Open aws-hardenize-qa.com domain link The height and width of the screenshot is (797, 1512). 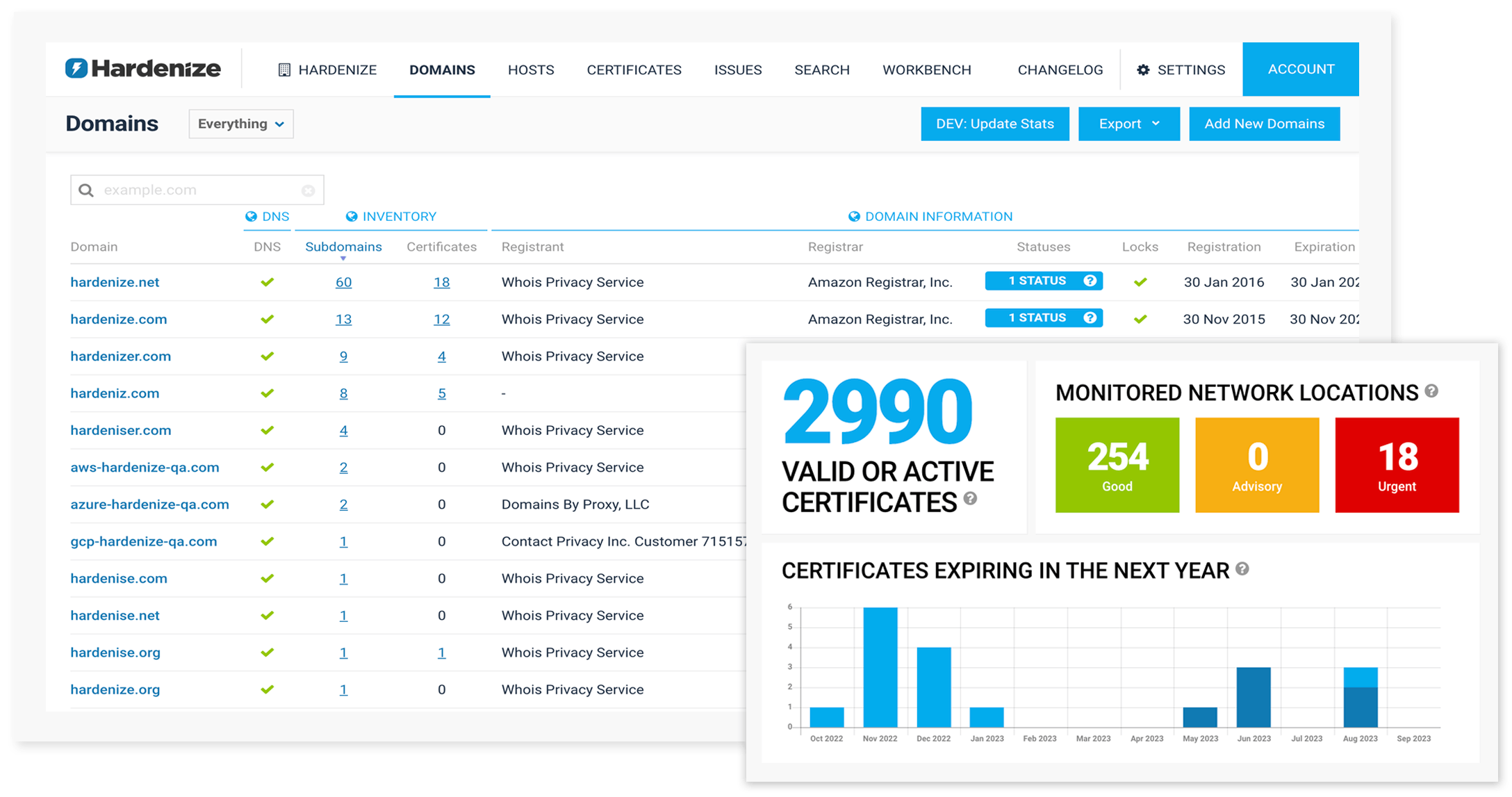point(145,467)
